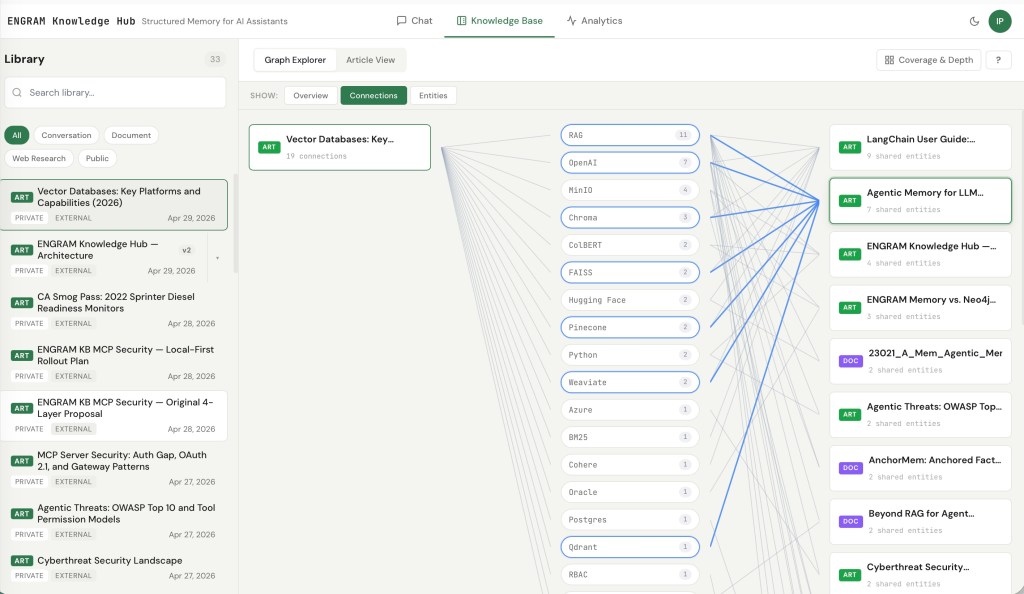Open Agentic Threats: OWASP Top 10 library item
Screen dimensions: 1024x594
coord(114,521)
